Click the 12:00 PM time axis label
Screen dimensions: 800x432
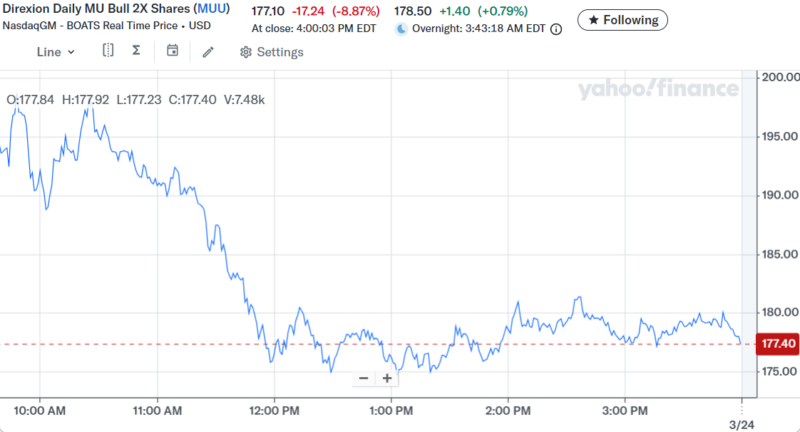click(x=274, y=410)
